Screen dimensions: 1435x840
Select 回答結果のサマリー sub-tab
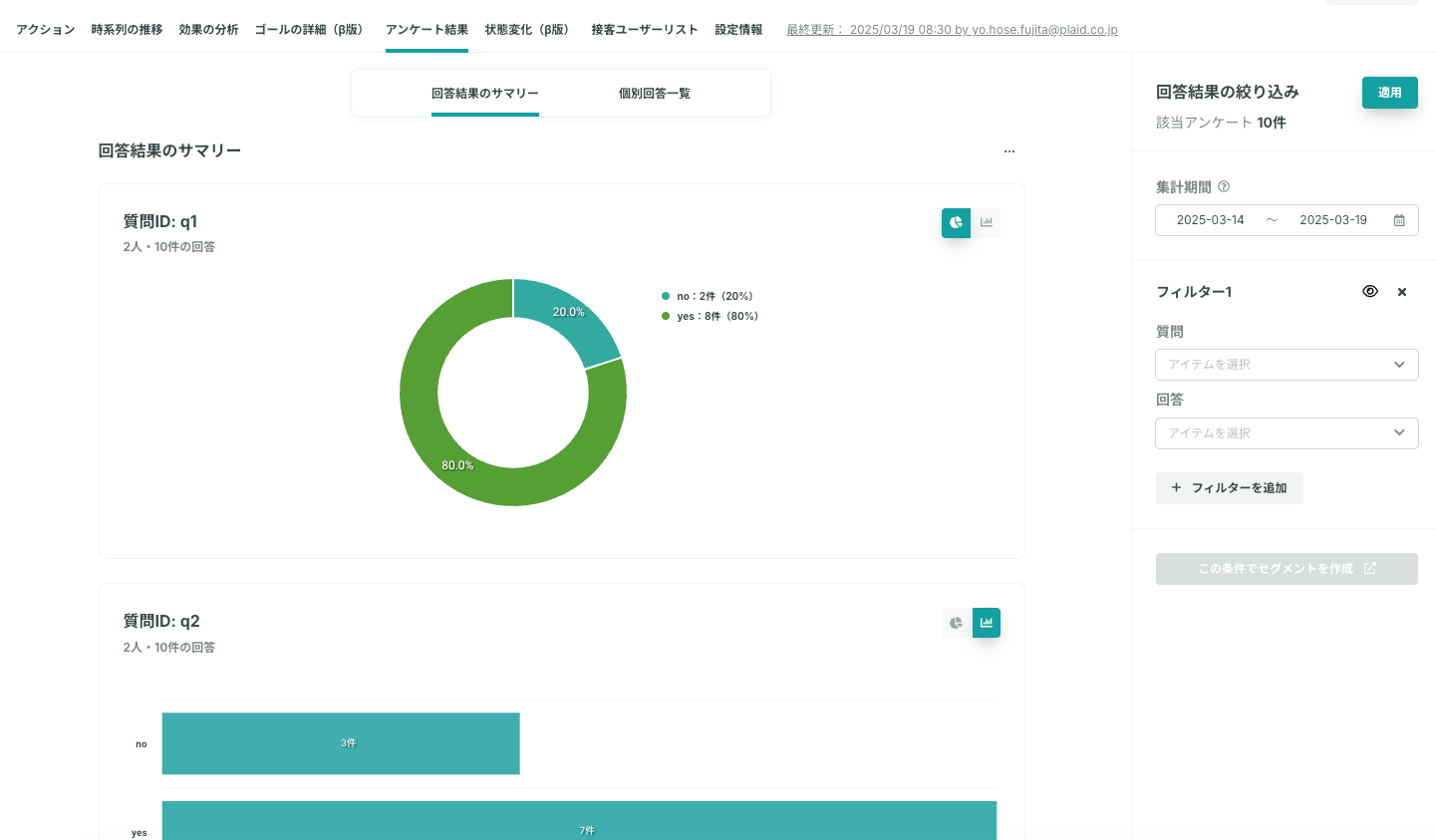[x=485, y=94]
